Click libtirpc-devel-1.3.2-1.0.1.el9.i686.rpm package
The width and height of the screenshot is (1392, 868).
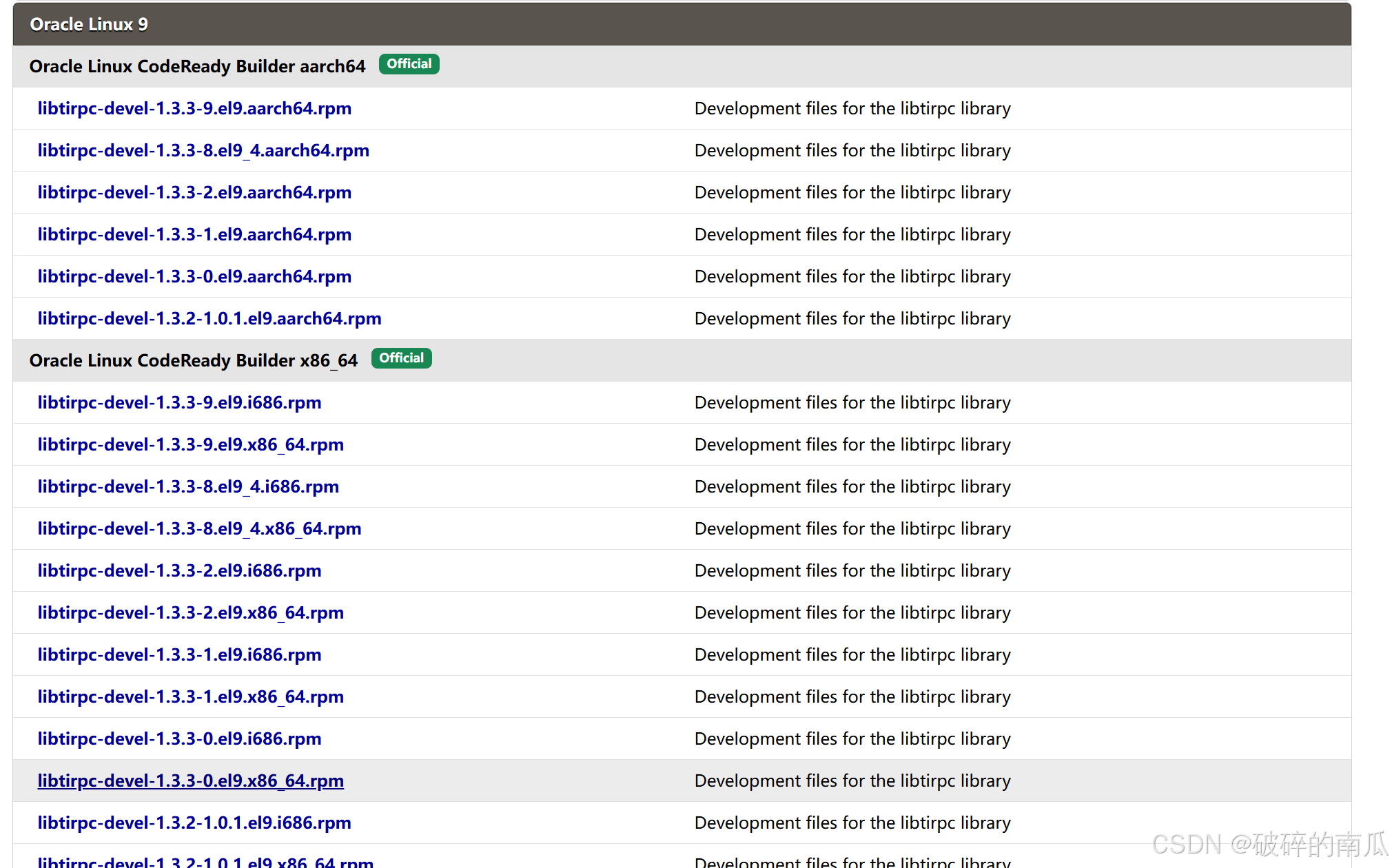coord(194,823)
